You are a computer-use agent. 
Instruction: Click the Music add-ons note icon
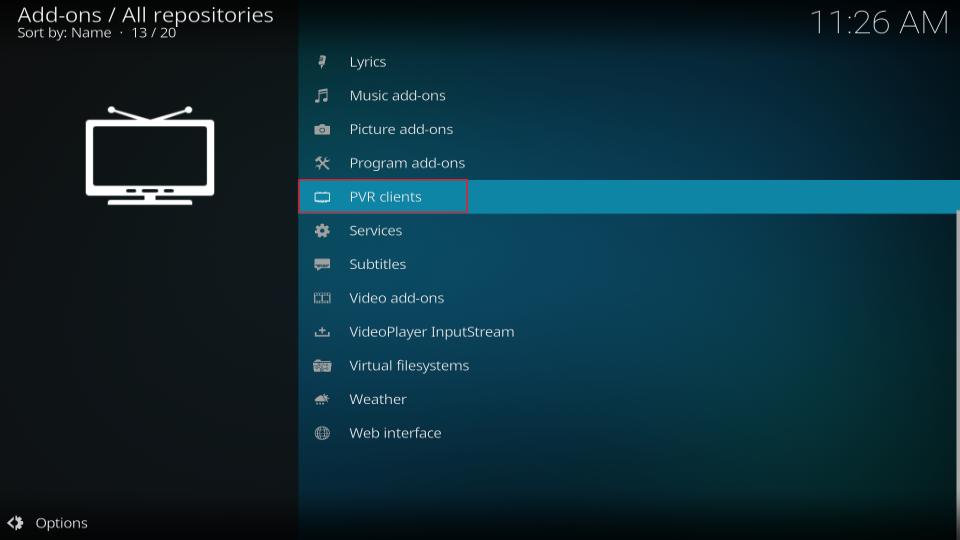tap(322, 96)
